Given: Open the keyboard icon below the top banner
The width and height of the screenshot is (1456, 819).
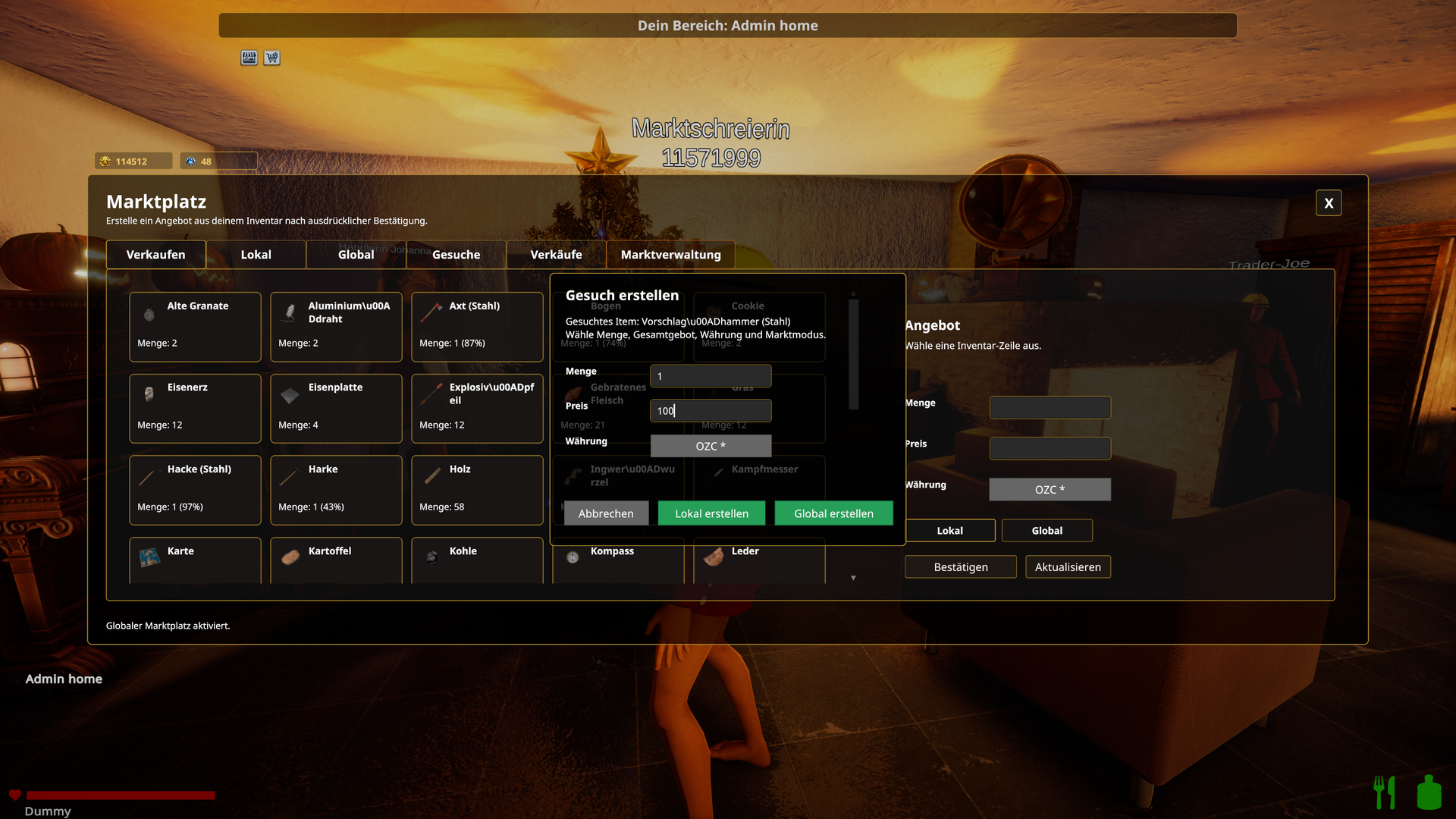Looking at the screenshot, I should pos(249,58).
